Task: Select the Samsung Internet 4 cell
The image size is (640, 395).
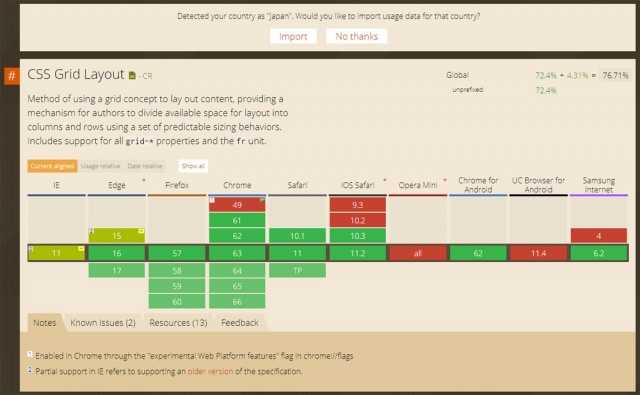Action: click(599, 236)
